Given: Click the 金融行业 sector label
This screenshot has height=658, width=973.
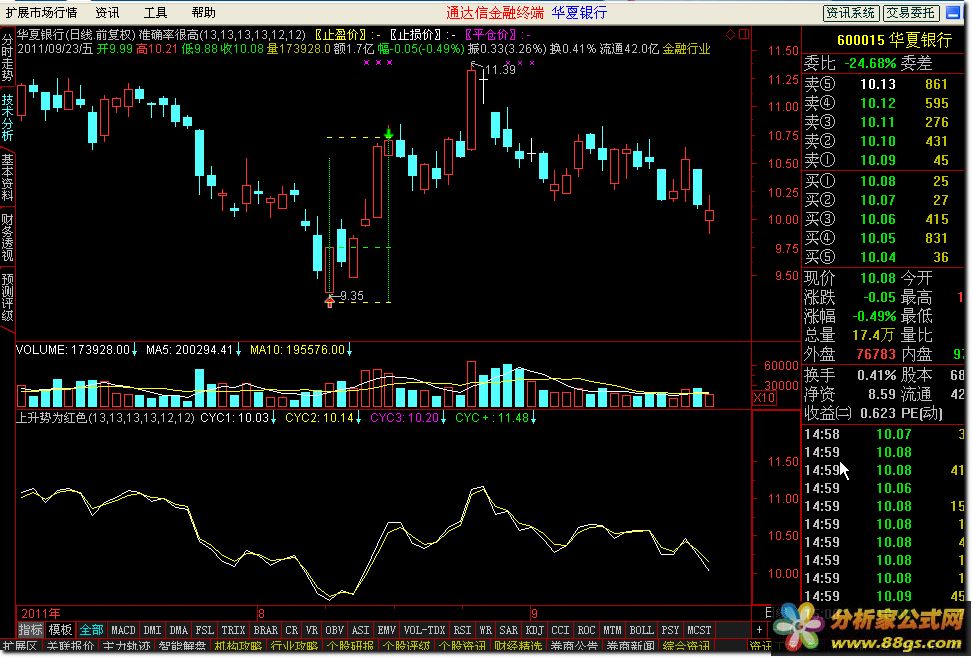Looking at the screenshot, I should pos(686,48).
